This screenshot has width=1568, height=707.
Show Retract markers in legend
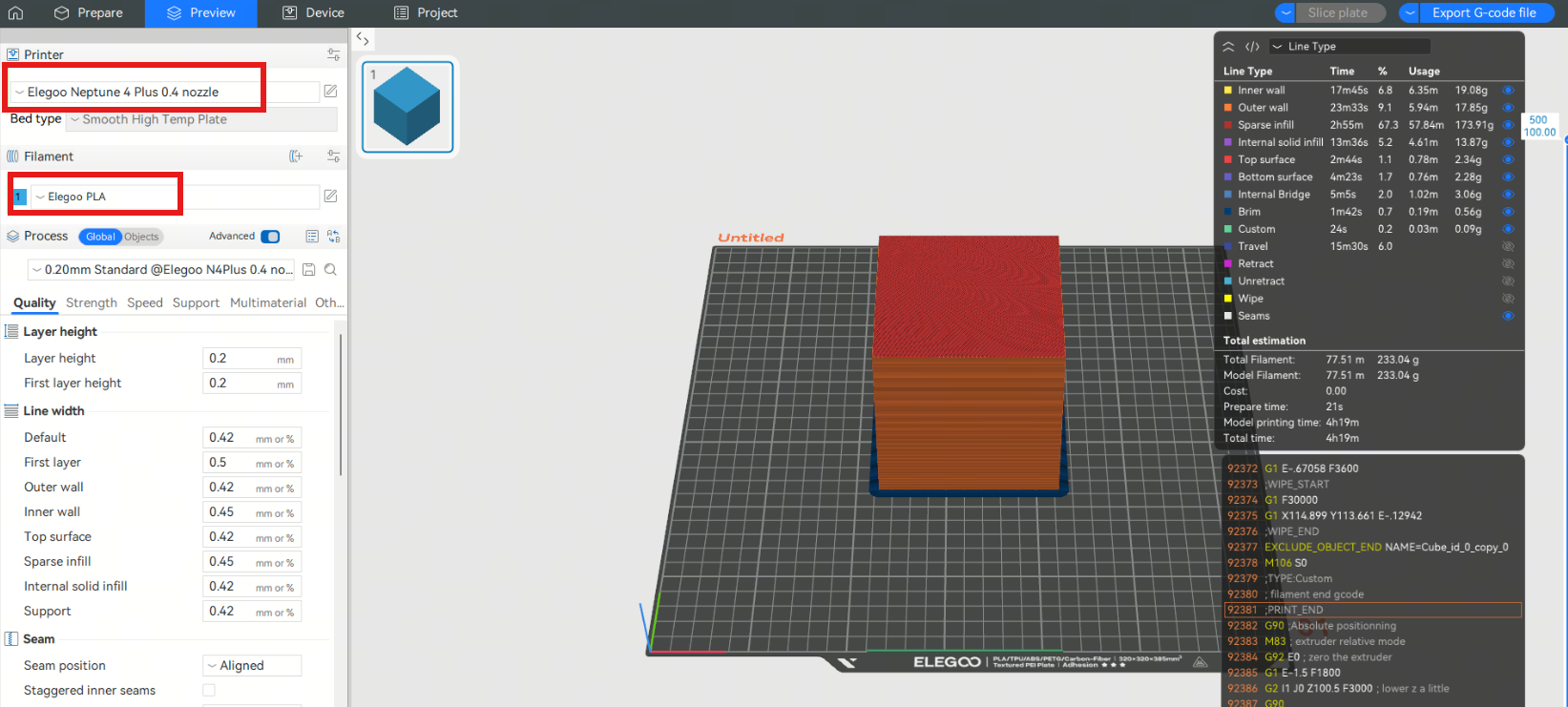(x=1508, y=263)
